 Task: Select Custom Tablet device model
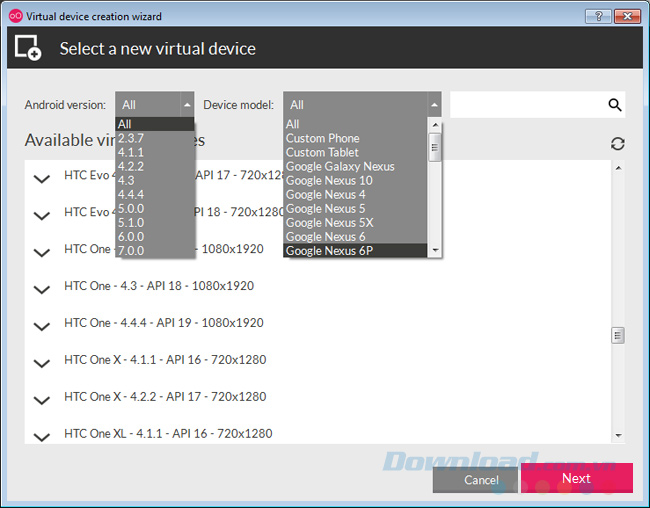(x=355, y=152)
